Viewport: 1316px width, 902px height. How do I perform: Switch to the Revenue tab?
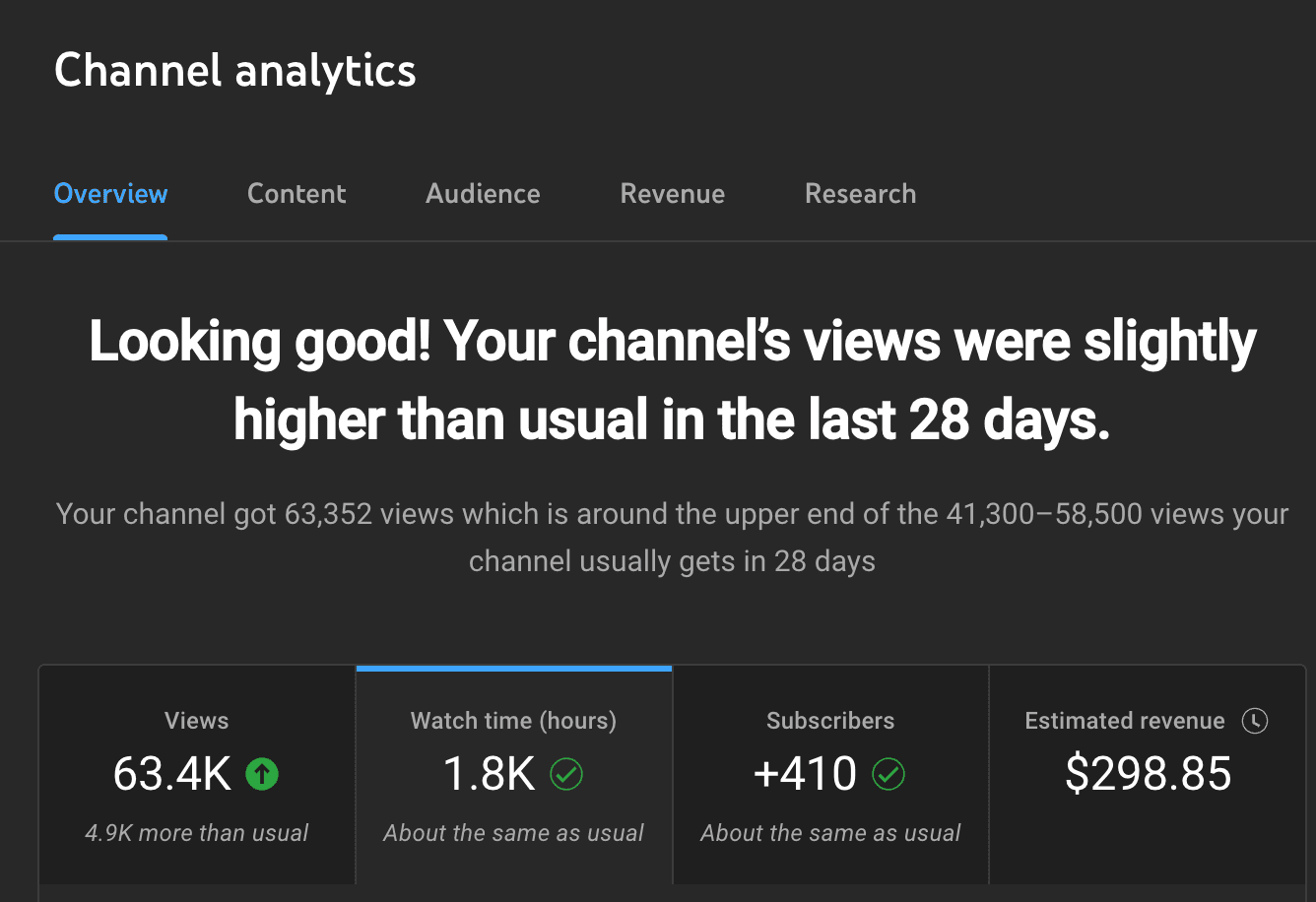672,194
